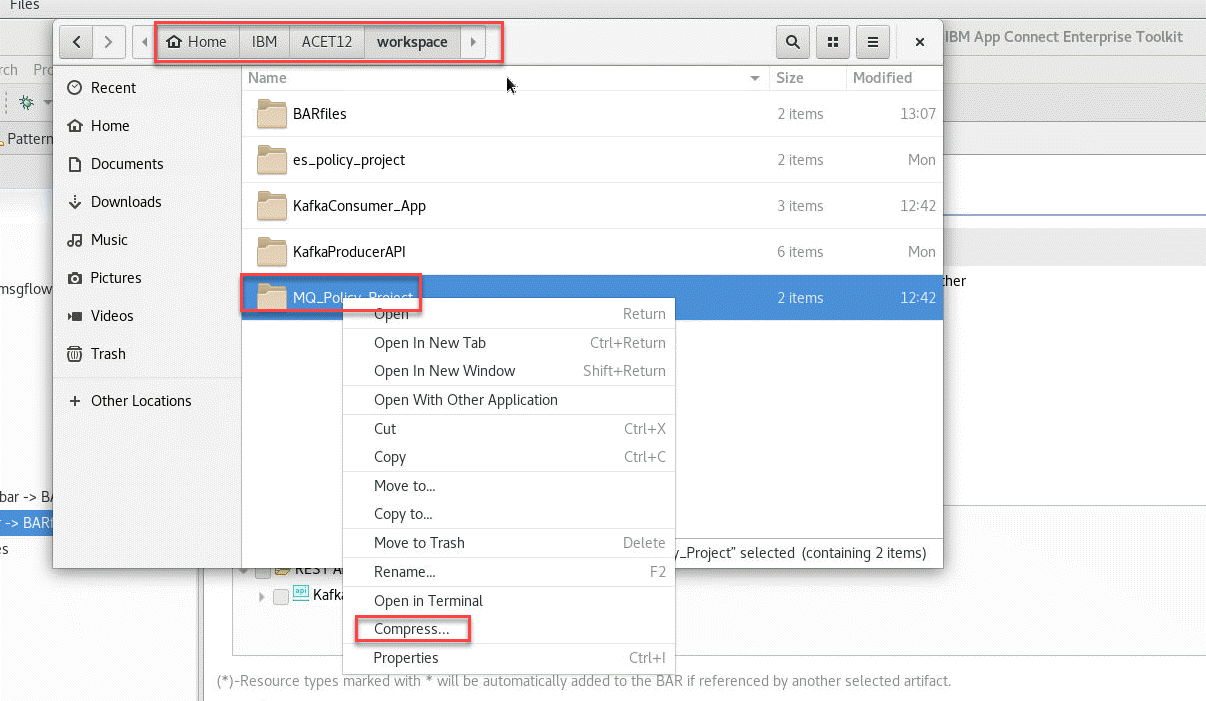Screen dimensions: 1206x701
Task: Tick the checkbox beside the REST API entry
Action: point(263,571)
